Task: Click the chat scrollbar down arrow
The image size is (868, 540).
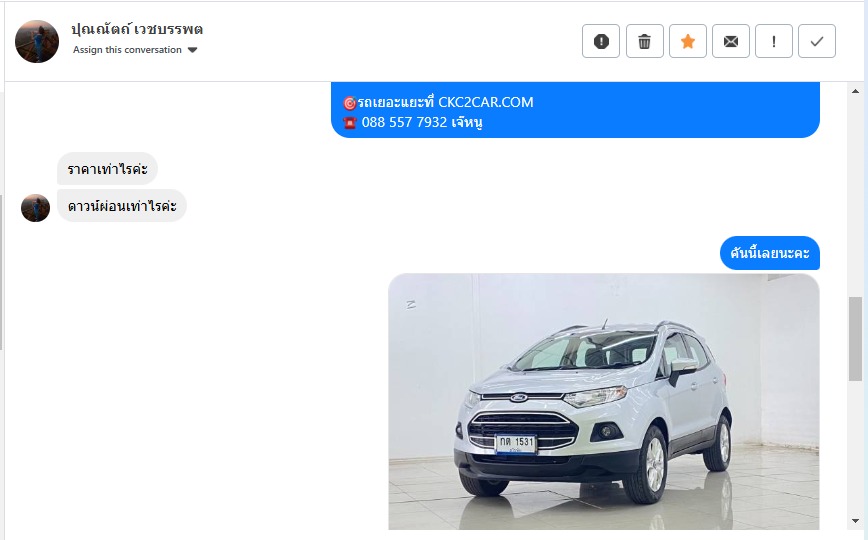Action: (855, 521)
